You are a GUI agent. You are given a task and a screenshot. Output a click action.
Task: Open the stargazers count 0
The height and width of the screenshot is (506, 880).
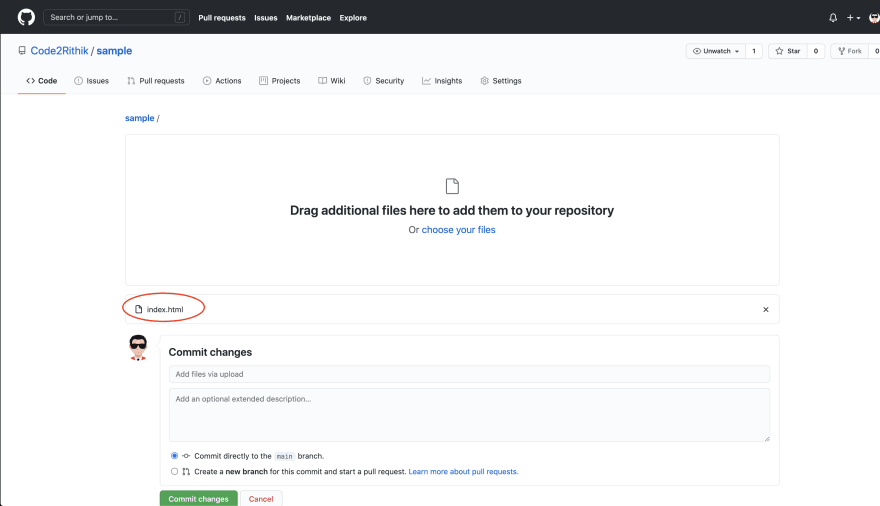coord(815,51)
